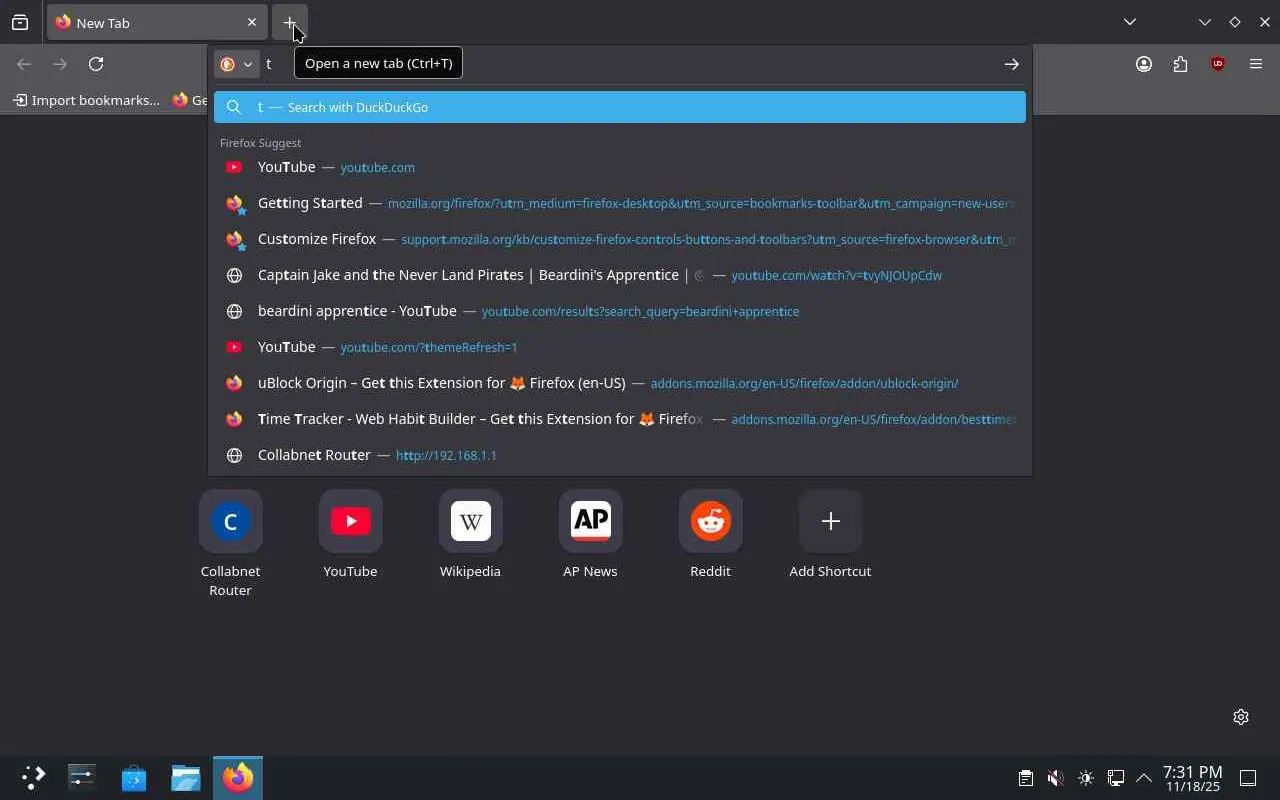
Task: Open Collabnet Router 192.168.1.1 suggestion
Action: coord(620,455)
